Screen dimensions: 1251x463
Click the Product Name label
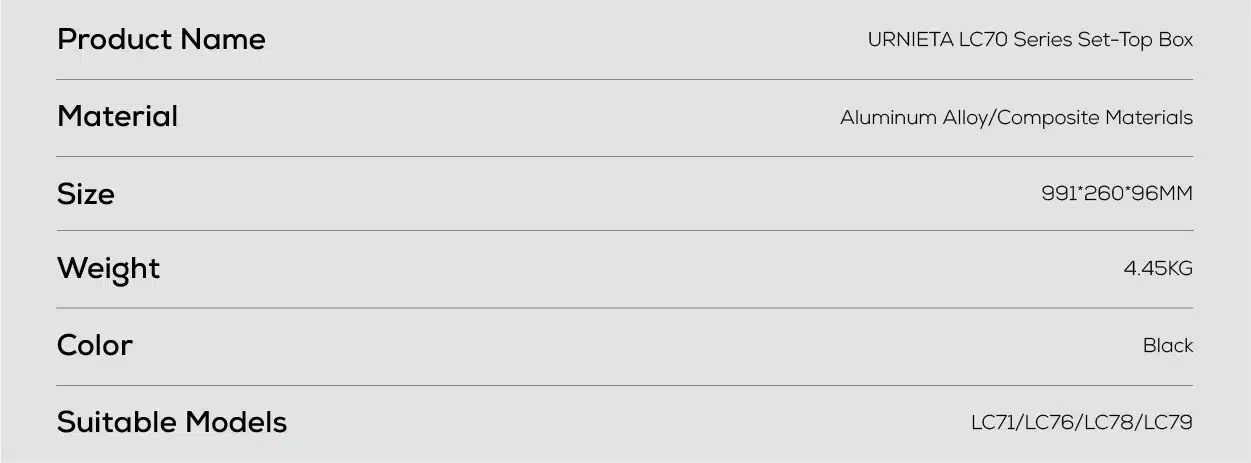pos(161,40)
